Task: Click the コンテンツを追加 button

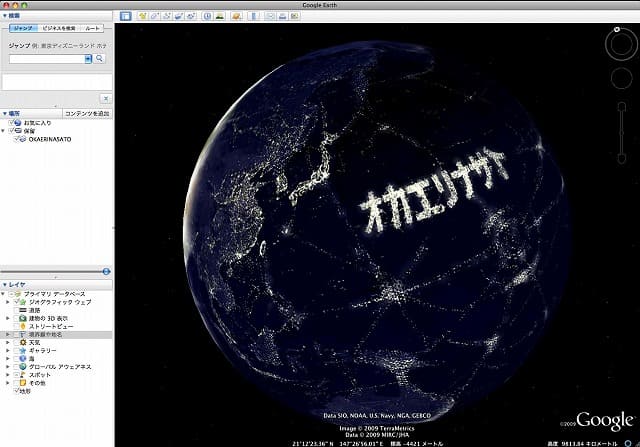Action: (x=87, y=113)
